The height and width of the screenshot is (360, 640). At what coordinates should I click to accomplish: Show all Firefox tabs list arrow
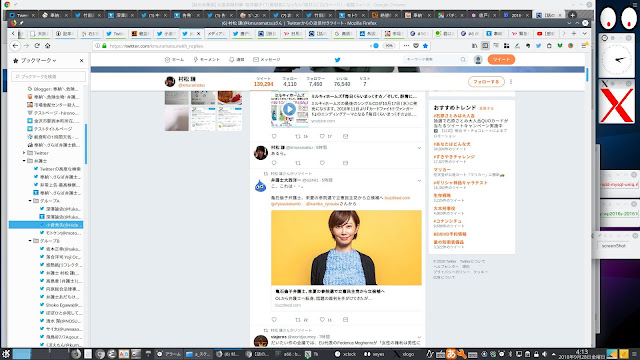584,33
